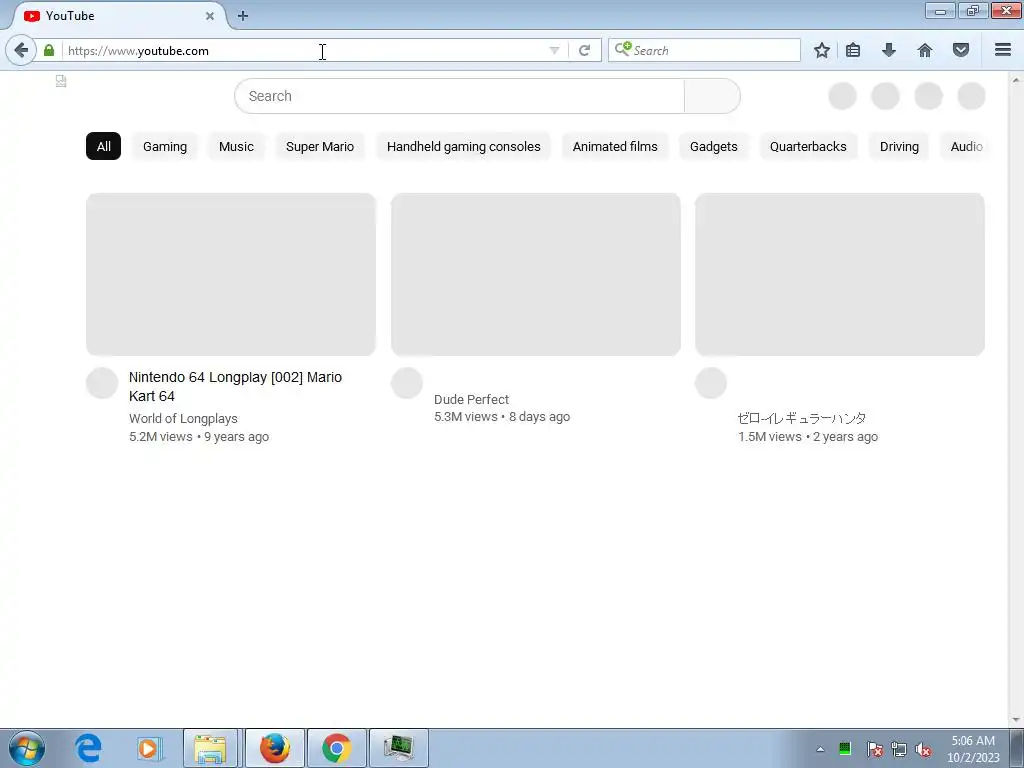Visit the Dude Perfect channel link
Screen dimensions: 1024x768
471,399
